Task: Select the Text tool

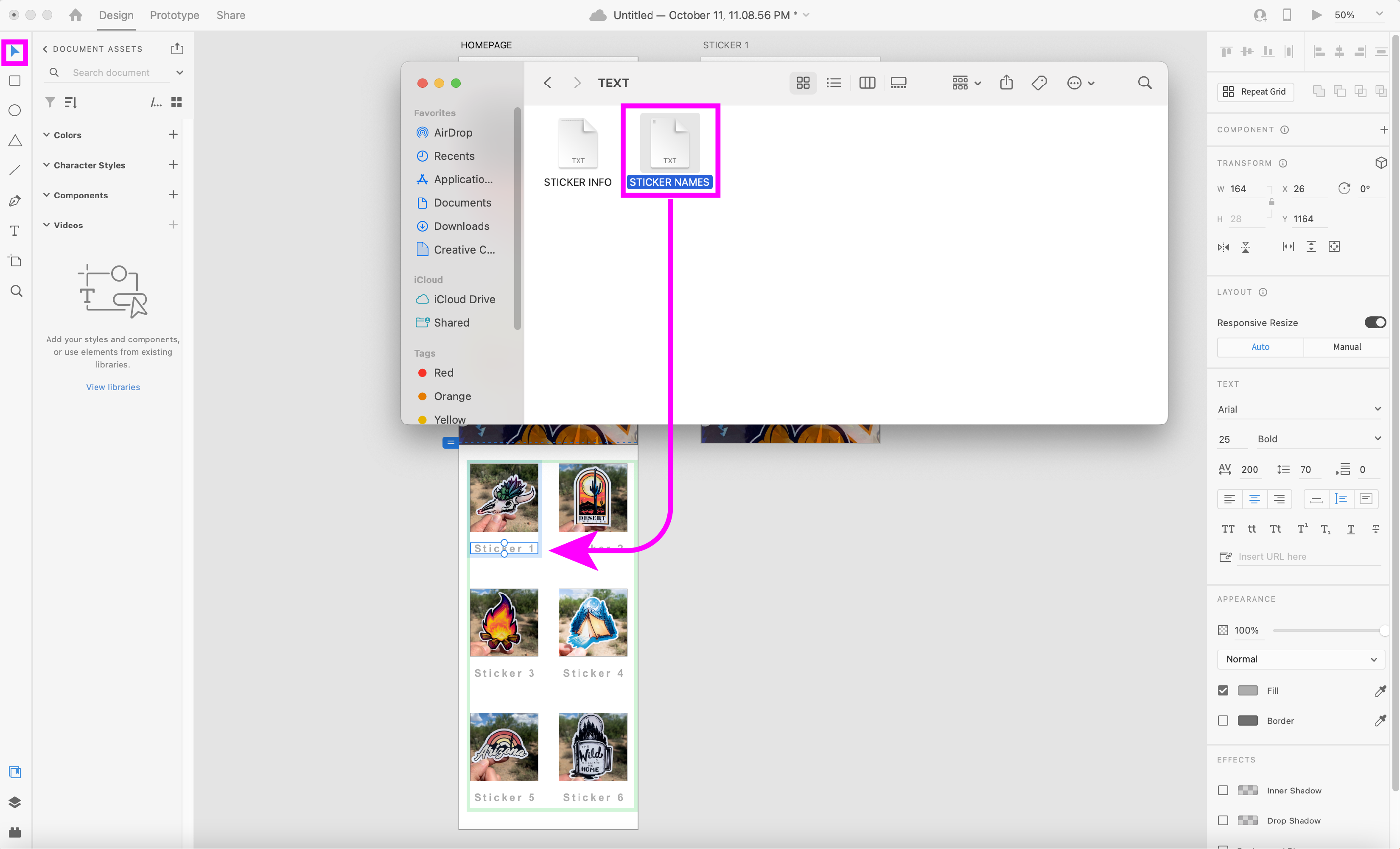Action: pos(15,231)
